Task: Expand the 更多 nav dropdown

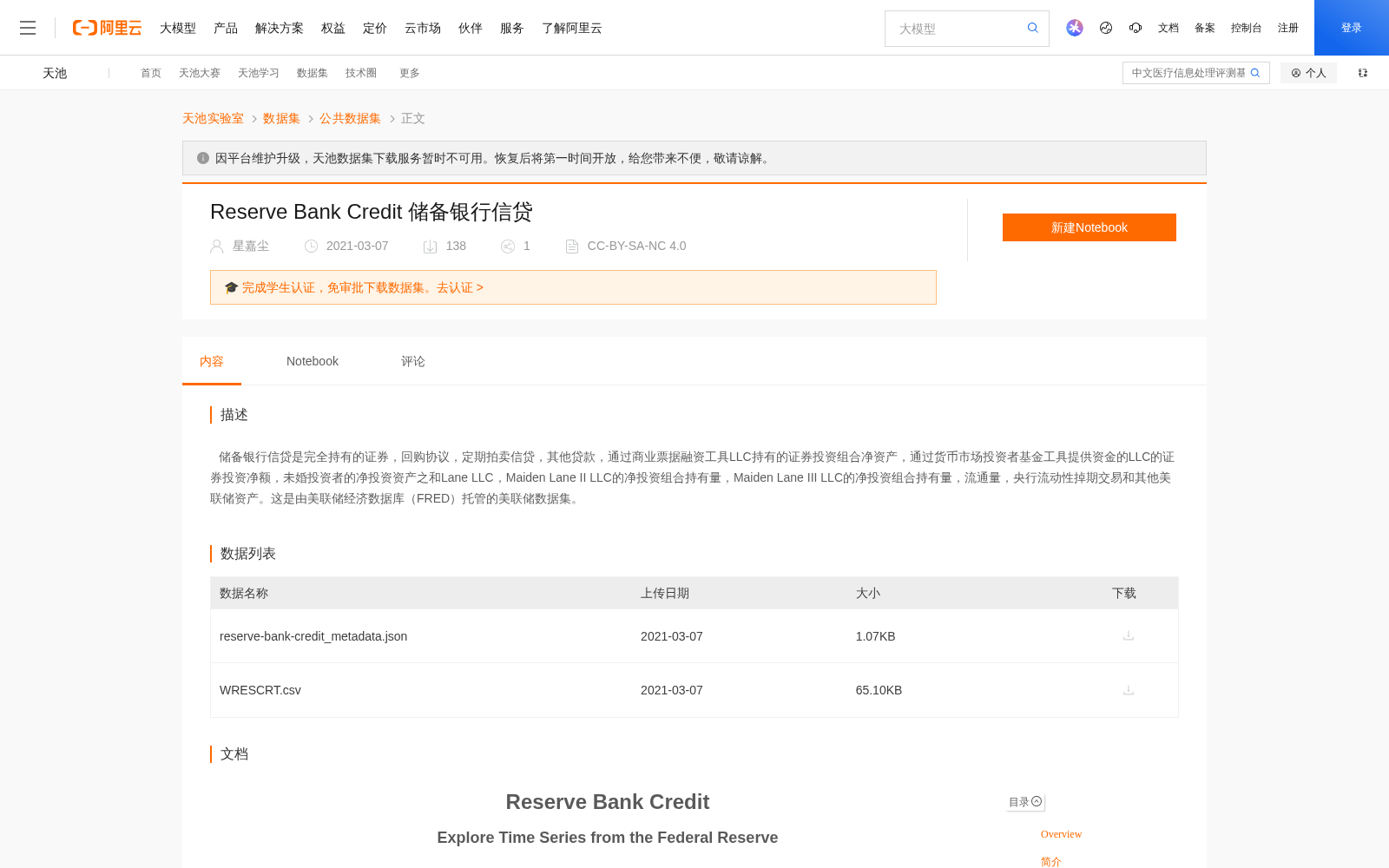Action: pyautogui.click(x=410, y=73)
